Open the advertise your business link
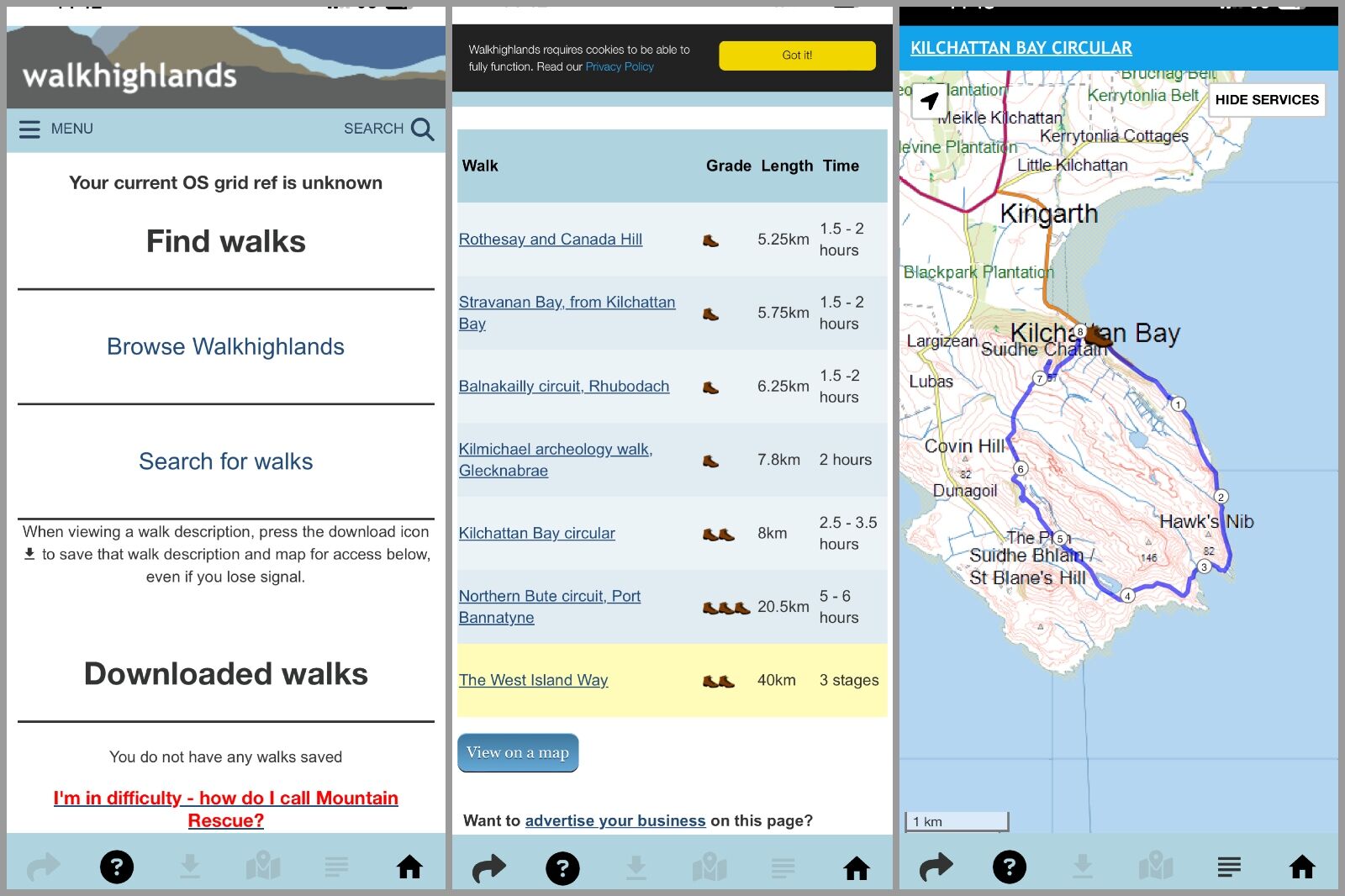Viewport: 1345px width, 896px height. [x=615, y=820]
